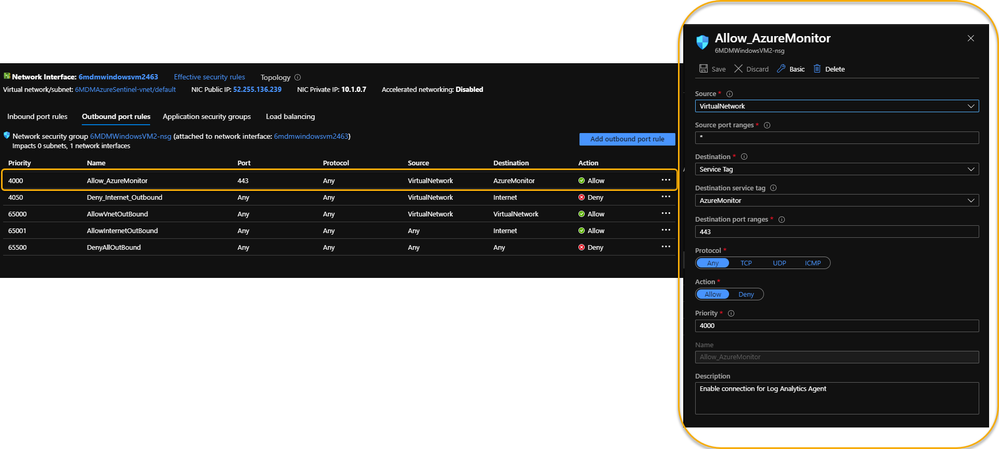Open NIC public IP 52.255.136.239 link
This screenshot has height=449, width=999.
(257, 90)
